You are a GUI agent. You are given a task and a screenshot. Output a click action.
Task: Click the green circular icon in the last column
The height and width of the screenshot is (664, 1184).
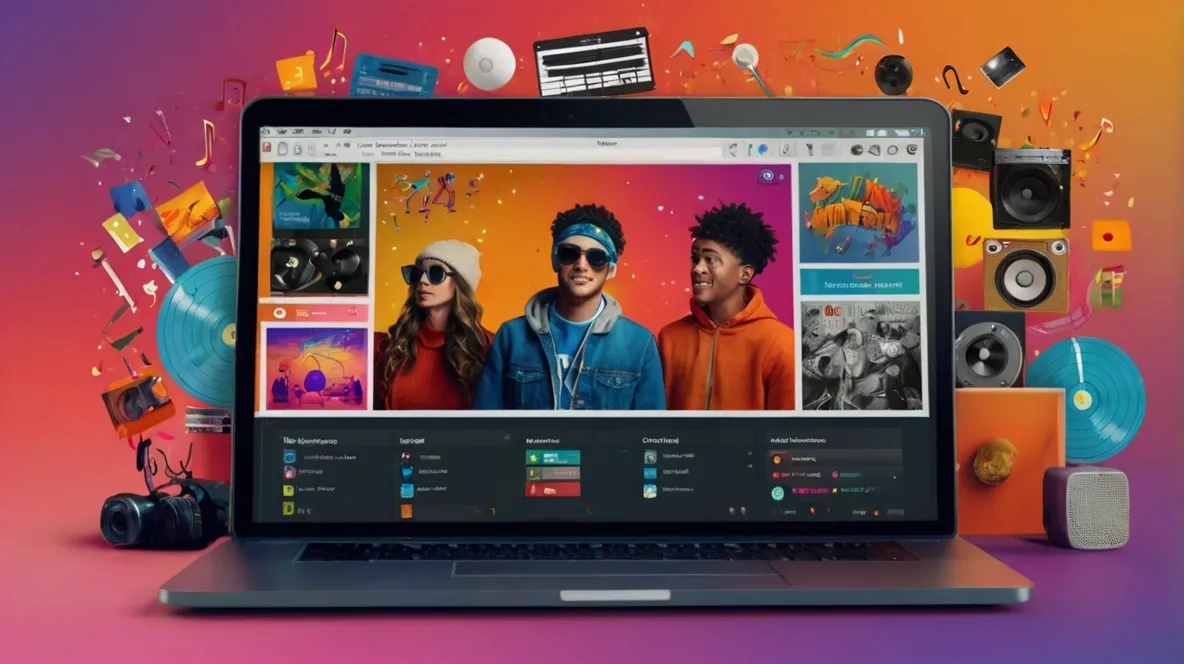[x=777, y=493]
